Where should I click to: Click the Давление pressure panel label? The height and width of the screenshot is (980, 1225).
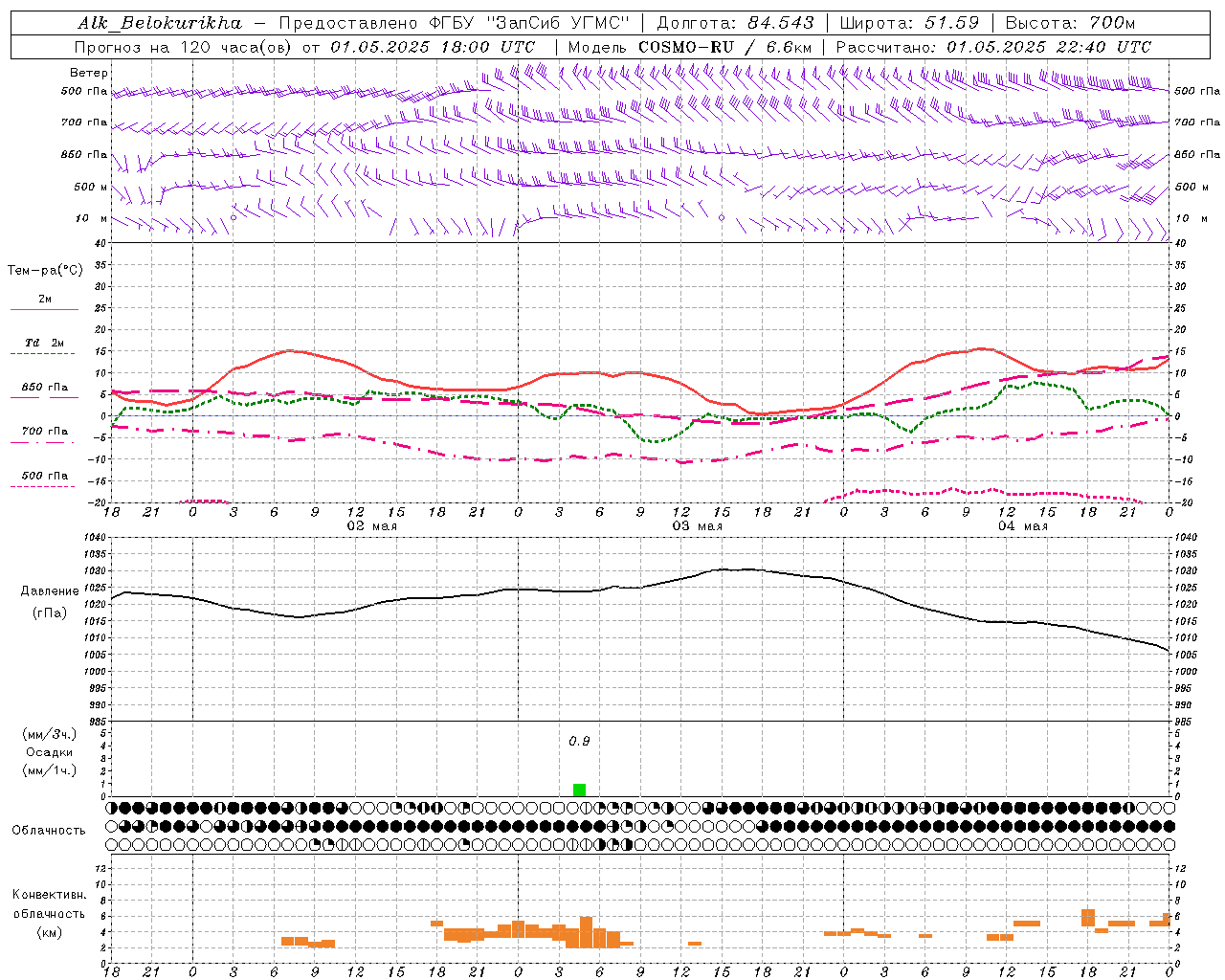(50, 591)
